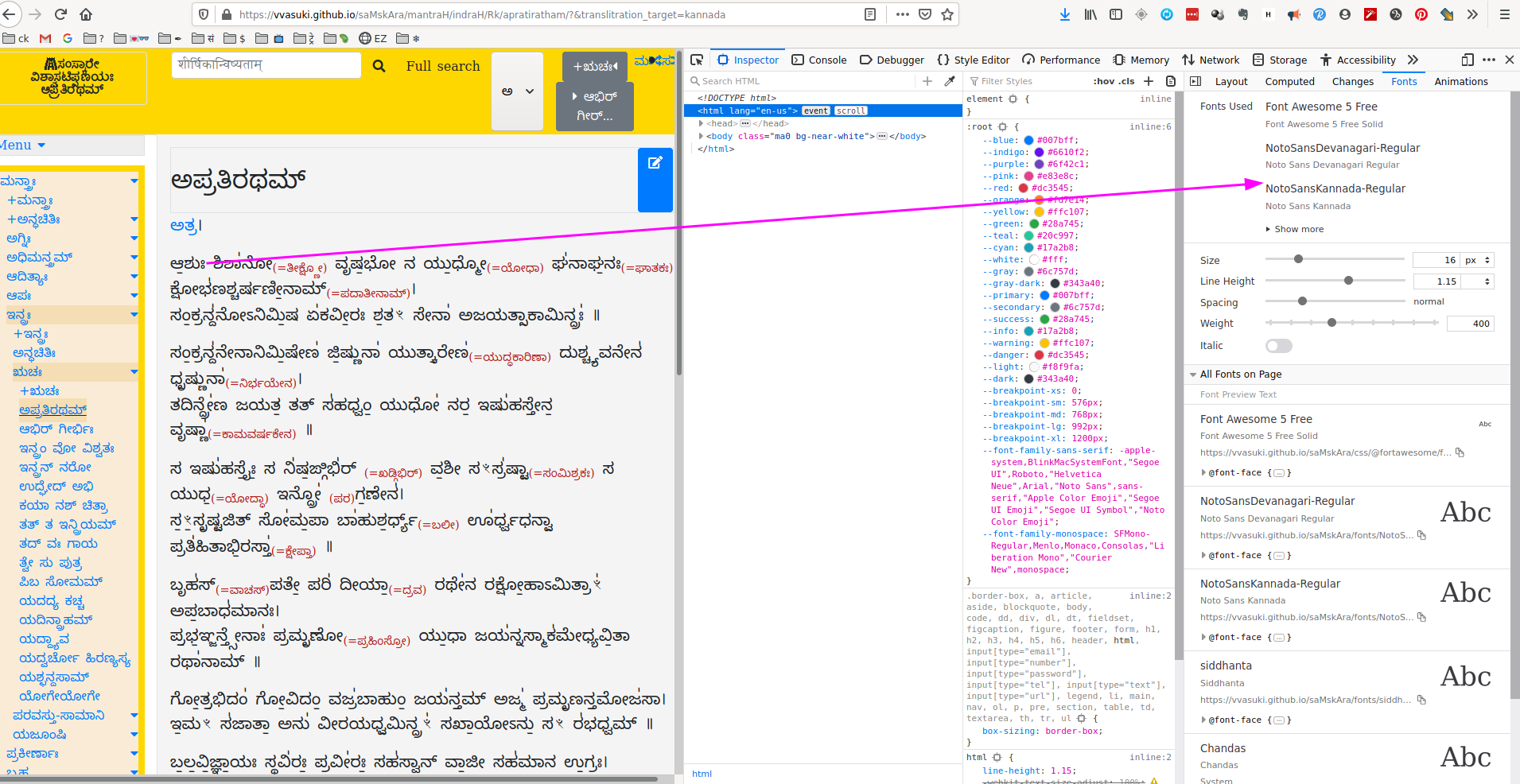Expand the body element node
Viewport: 1520px width, 784px height.
tap(701, 136)
